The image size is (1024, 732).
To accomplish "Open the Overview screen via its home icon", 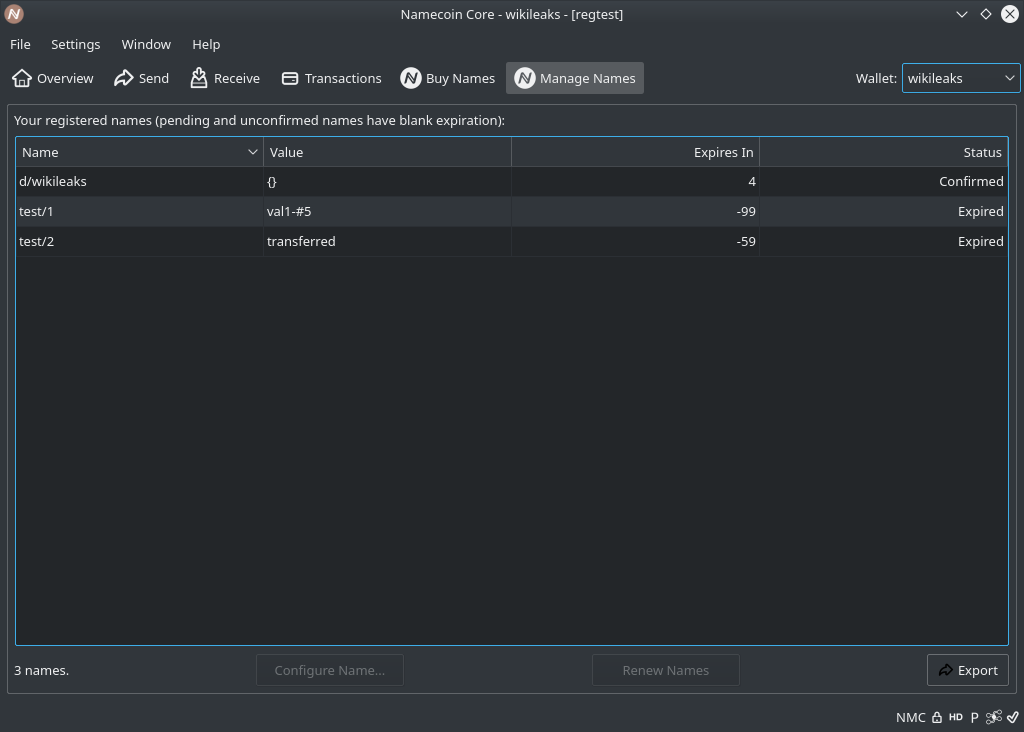I will click(x=22, y=78).
